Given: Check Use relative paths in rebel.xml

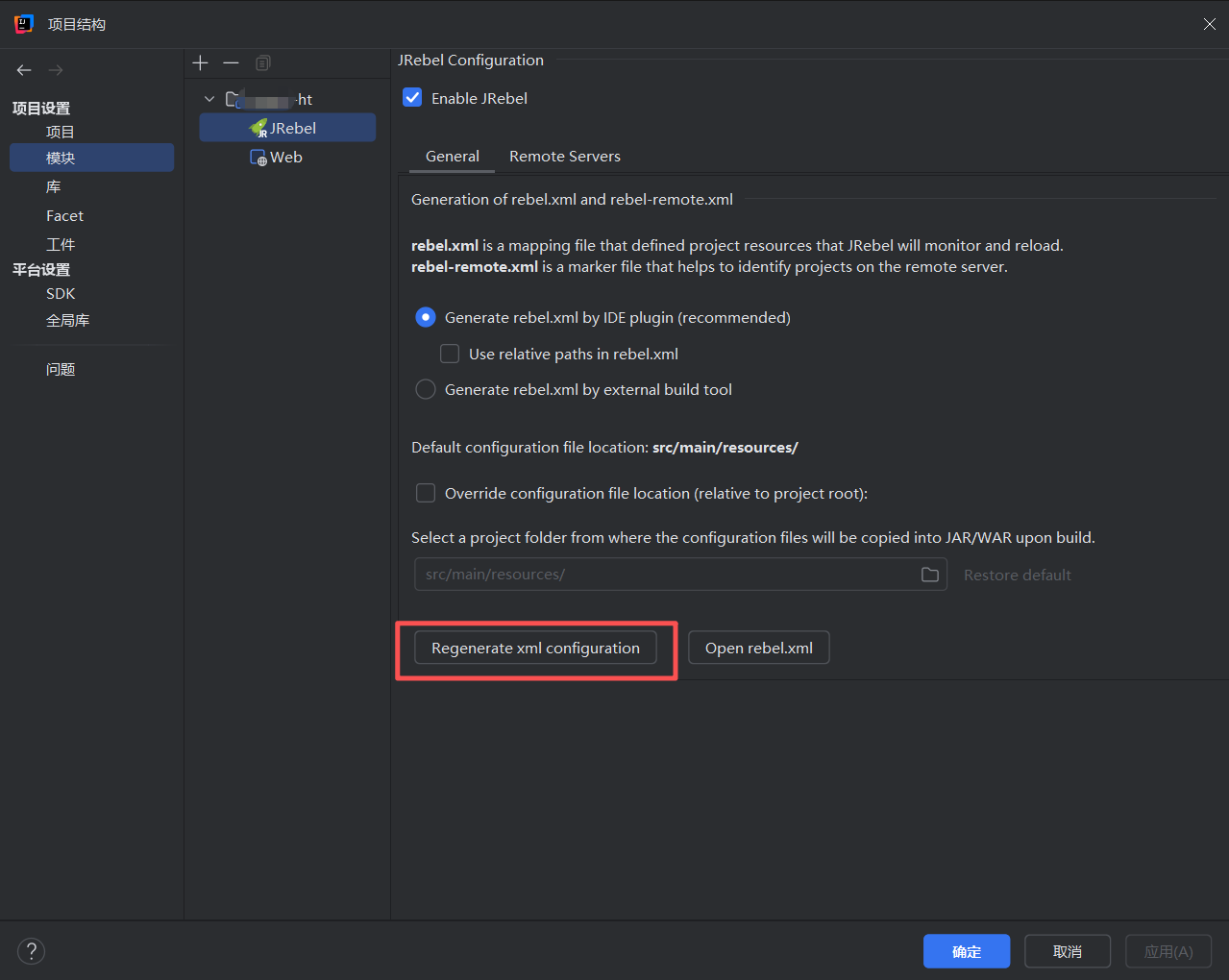Looking at the screenshot, I should 450,354.
